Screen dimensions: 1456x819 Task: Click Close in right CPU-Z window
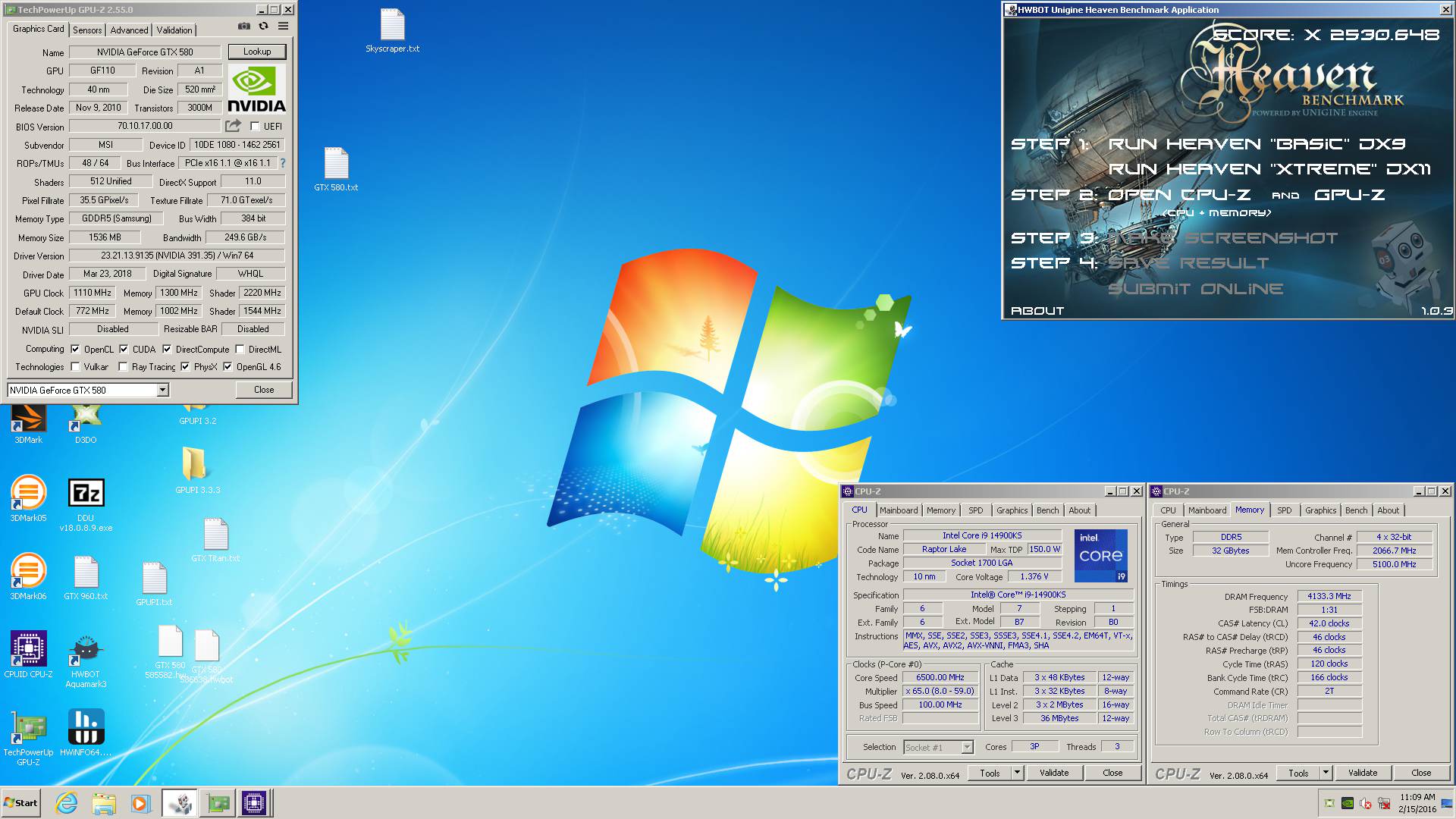(x=1421, y=773)
